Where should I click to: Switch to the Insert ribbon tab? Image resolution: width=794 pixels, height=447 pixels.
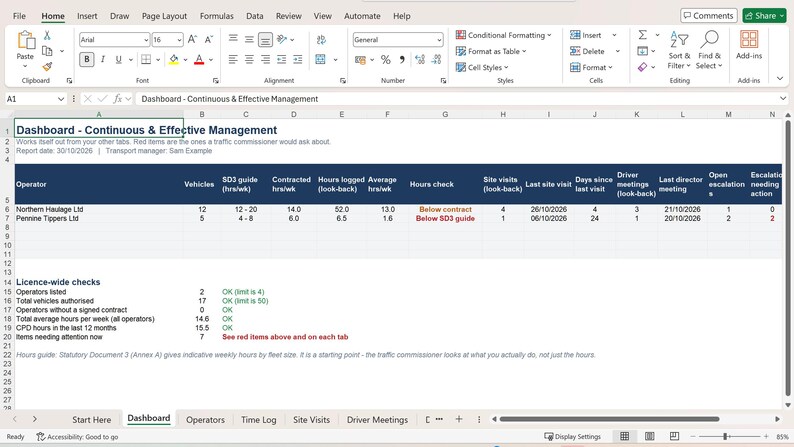pyautogui.click(x=87, y=16)
